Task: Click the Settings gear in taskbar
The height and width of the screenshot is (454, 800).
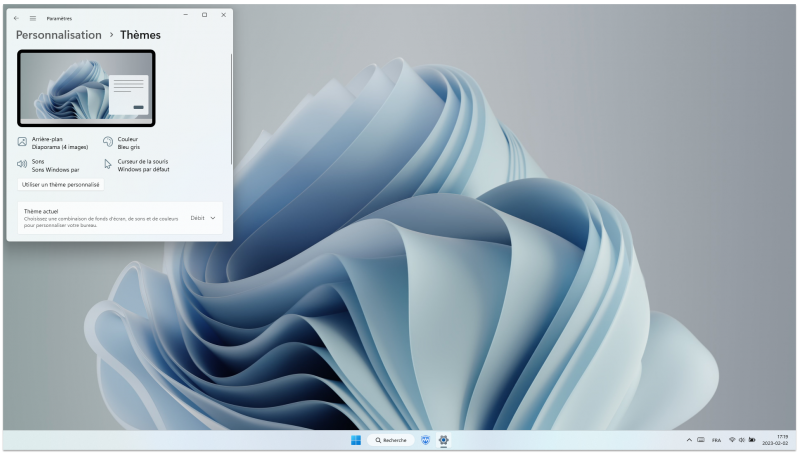Action: (443, 440)
